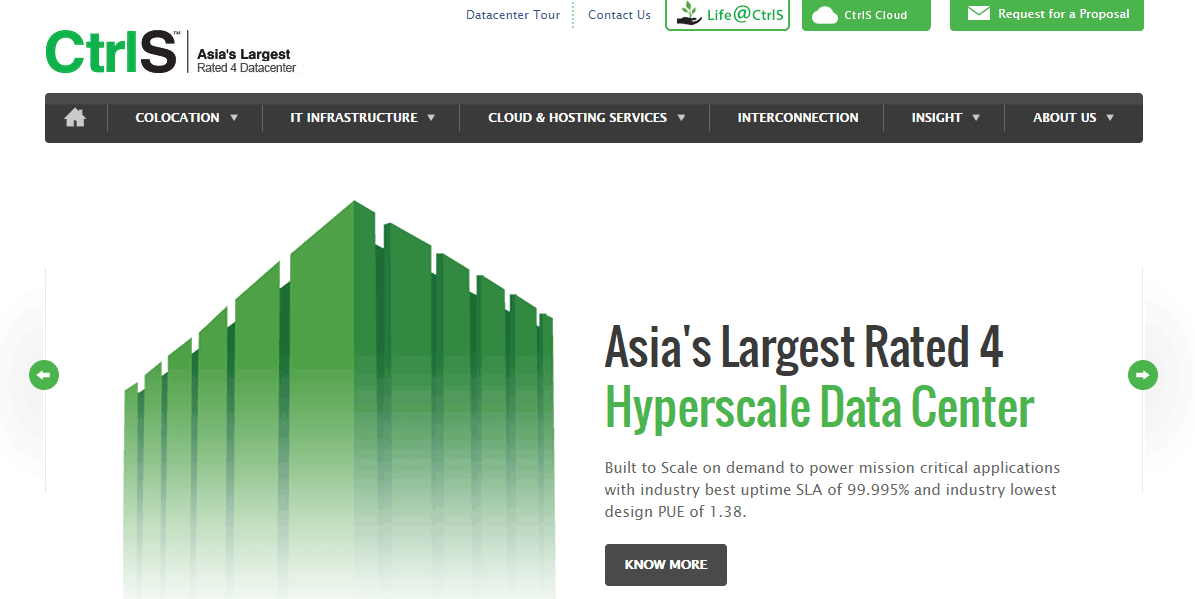Expand Cloud & Hosting Services dropdown arrow
Image resolution: width=1195 pixels, height=599 pixels.
[681, 117]
